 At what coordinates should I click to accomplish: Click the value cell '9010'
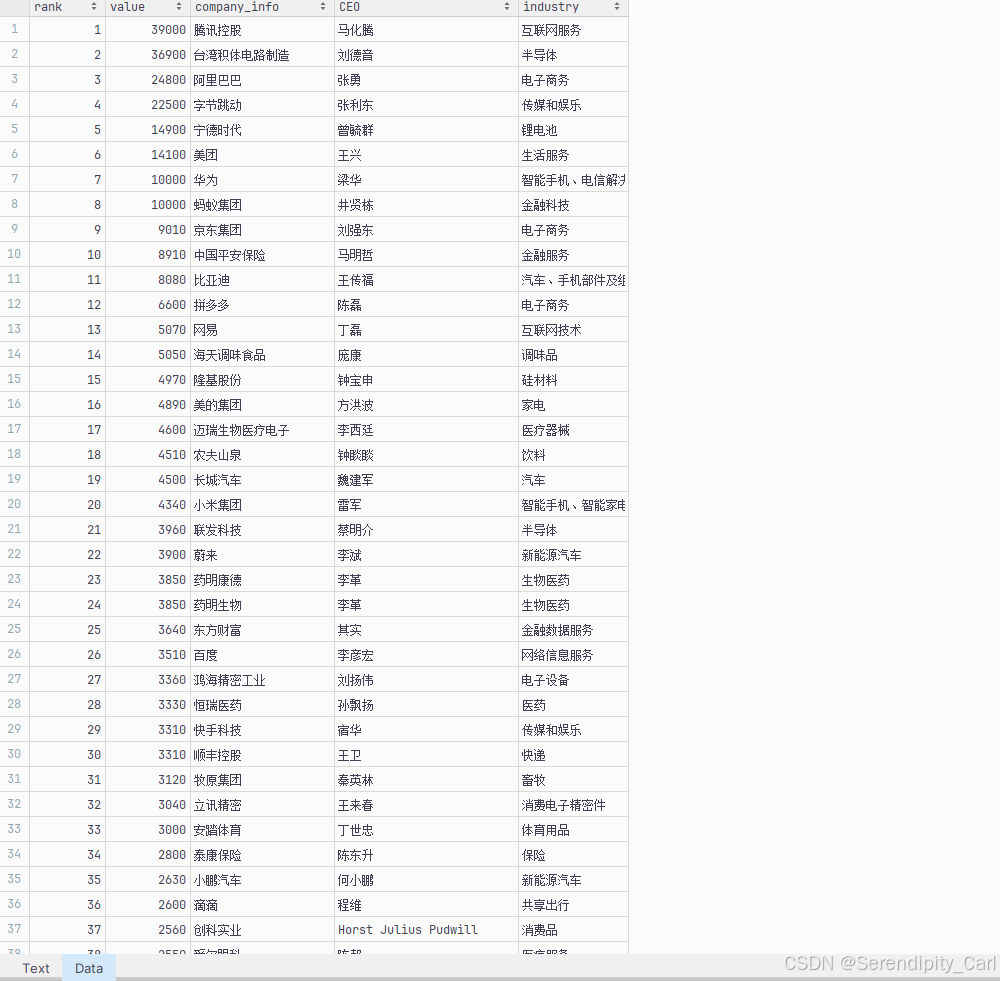(x=148, y=230)
